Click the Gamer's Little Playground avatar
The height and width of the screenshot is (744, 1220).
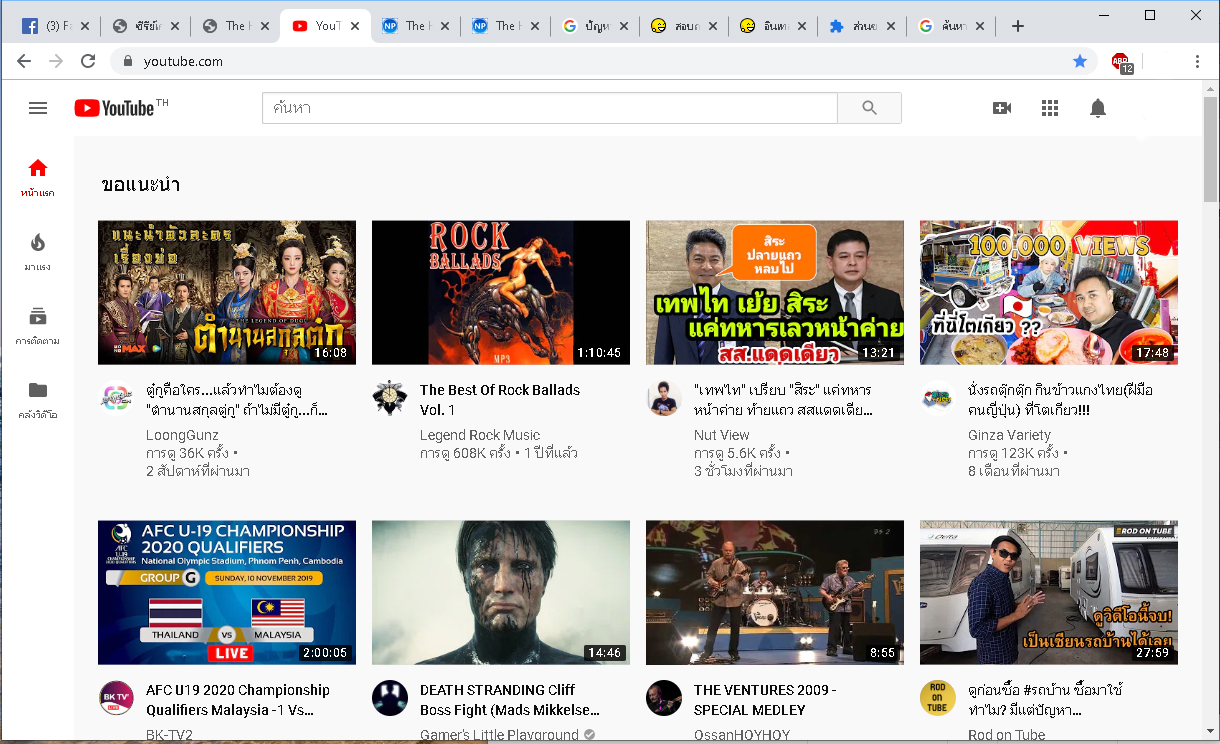point(390,697)
